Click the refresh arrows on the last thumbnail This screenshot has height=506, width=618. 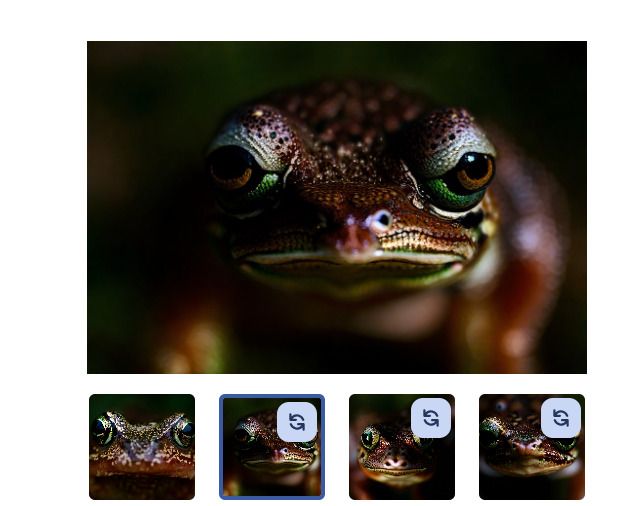pyautogui.click(x=561, y=418)
